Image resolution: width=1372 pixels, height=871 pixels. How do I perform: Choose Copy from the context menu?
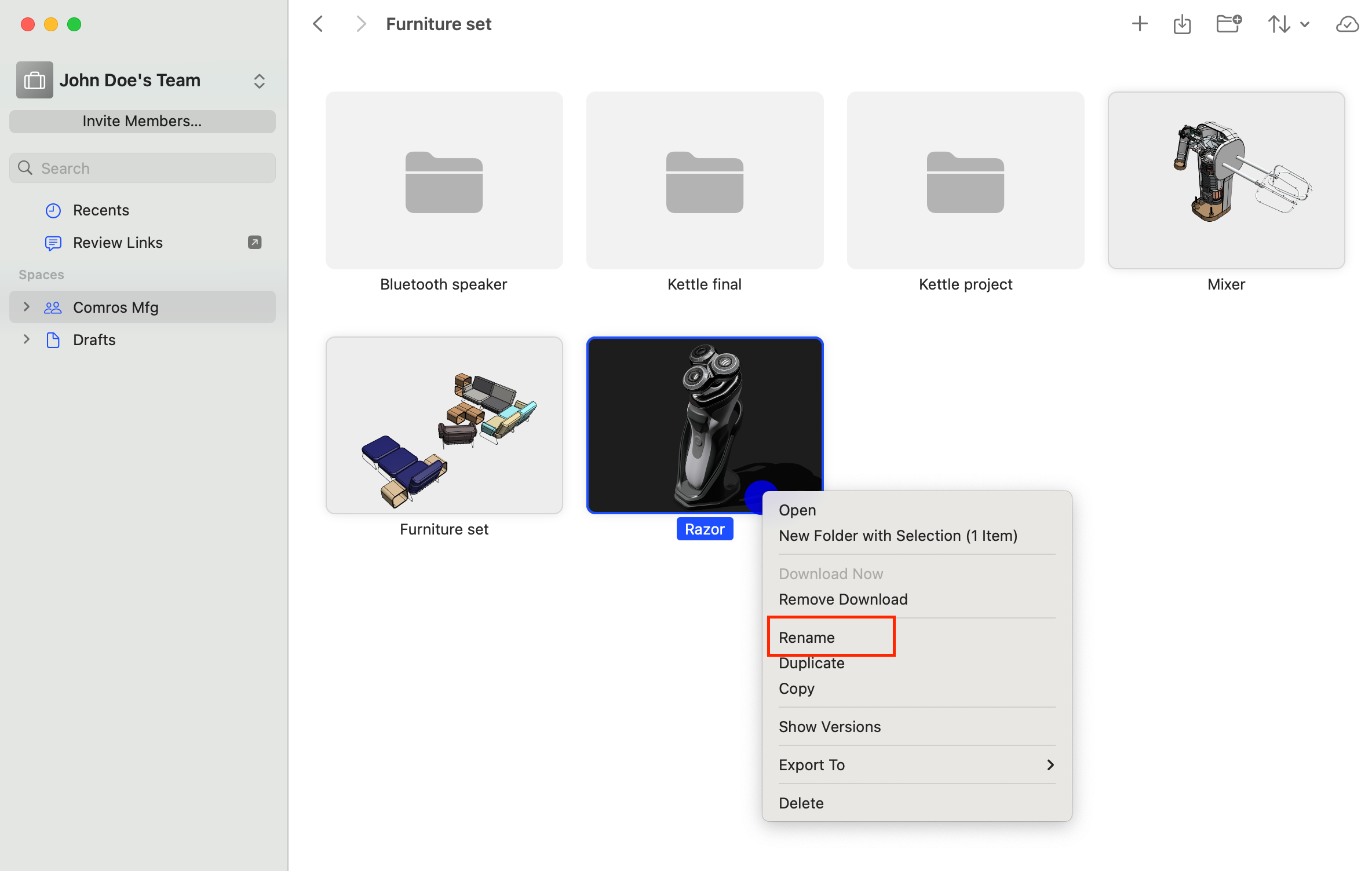pyautogui.click(x=917, y=689)
